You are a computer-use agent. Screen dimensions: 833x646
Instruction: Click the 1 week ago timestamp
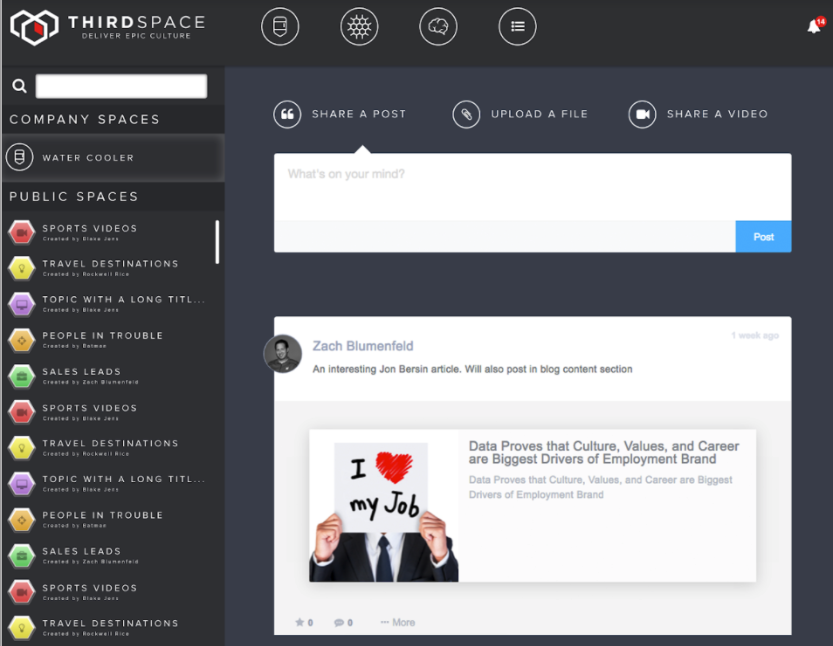coord(755,336)
